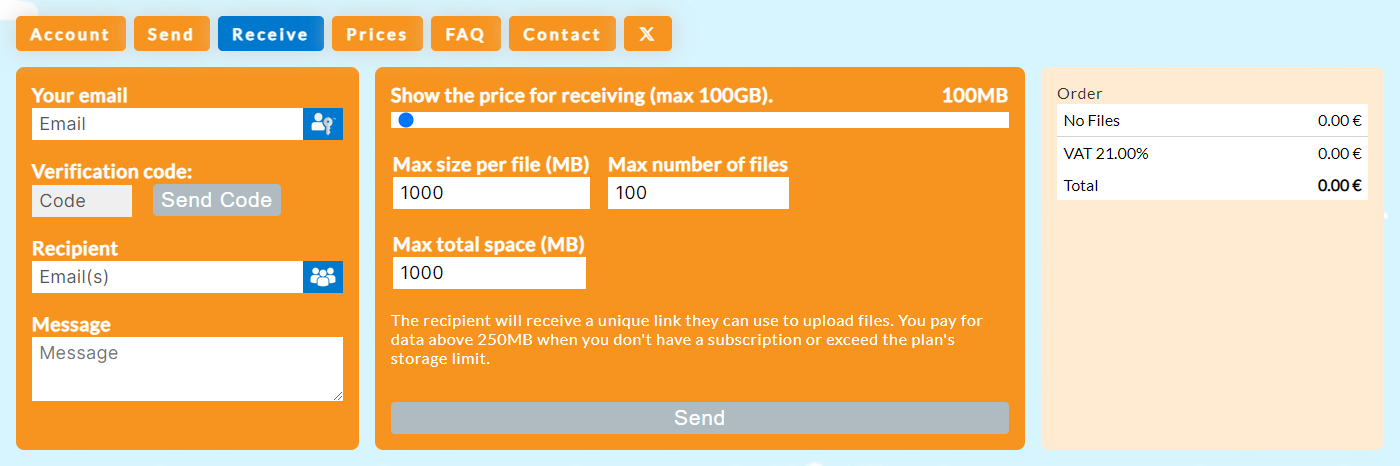This screenshot has height=466, width=1400.
Task: Click the key-user icon beside Email field
Action: 322,124
